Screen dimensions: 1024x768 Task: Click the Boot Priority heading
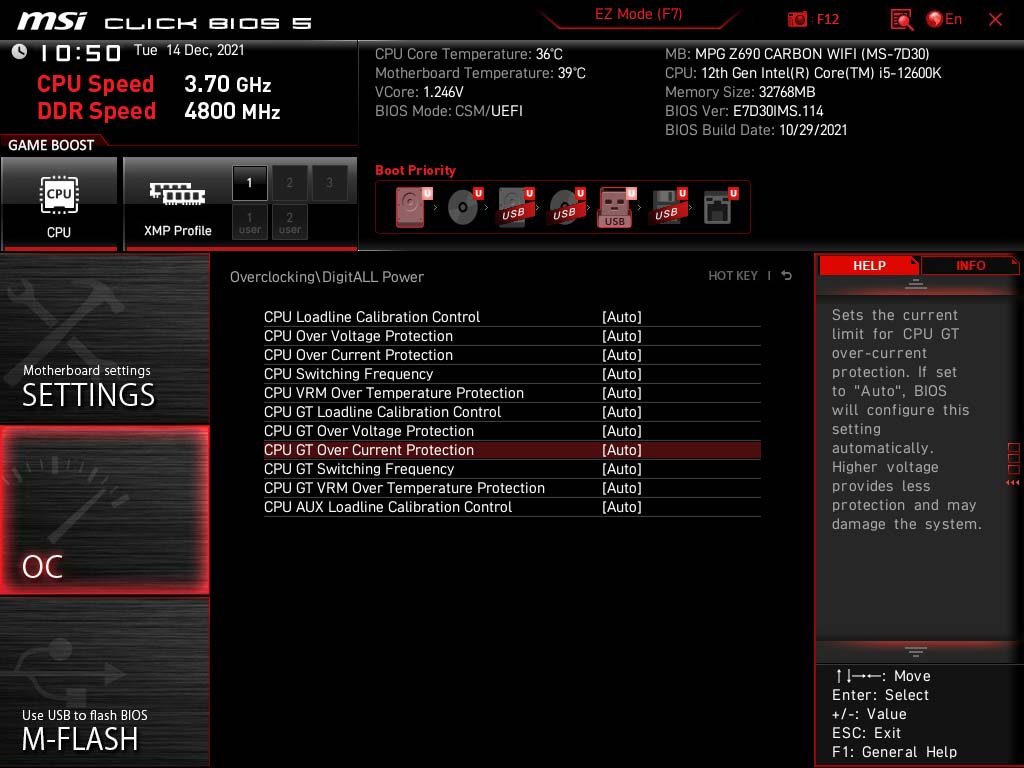[415, 170]
